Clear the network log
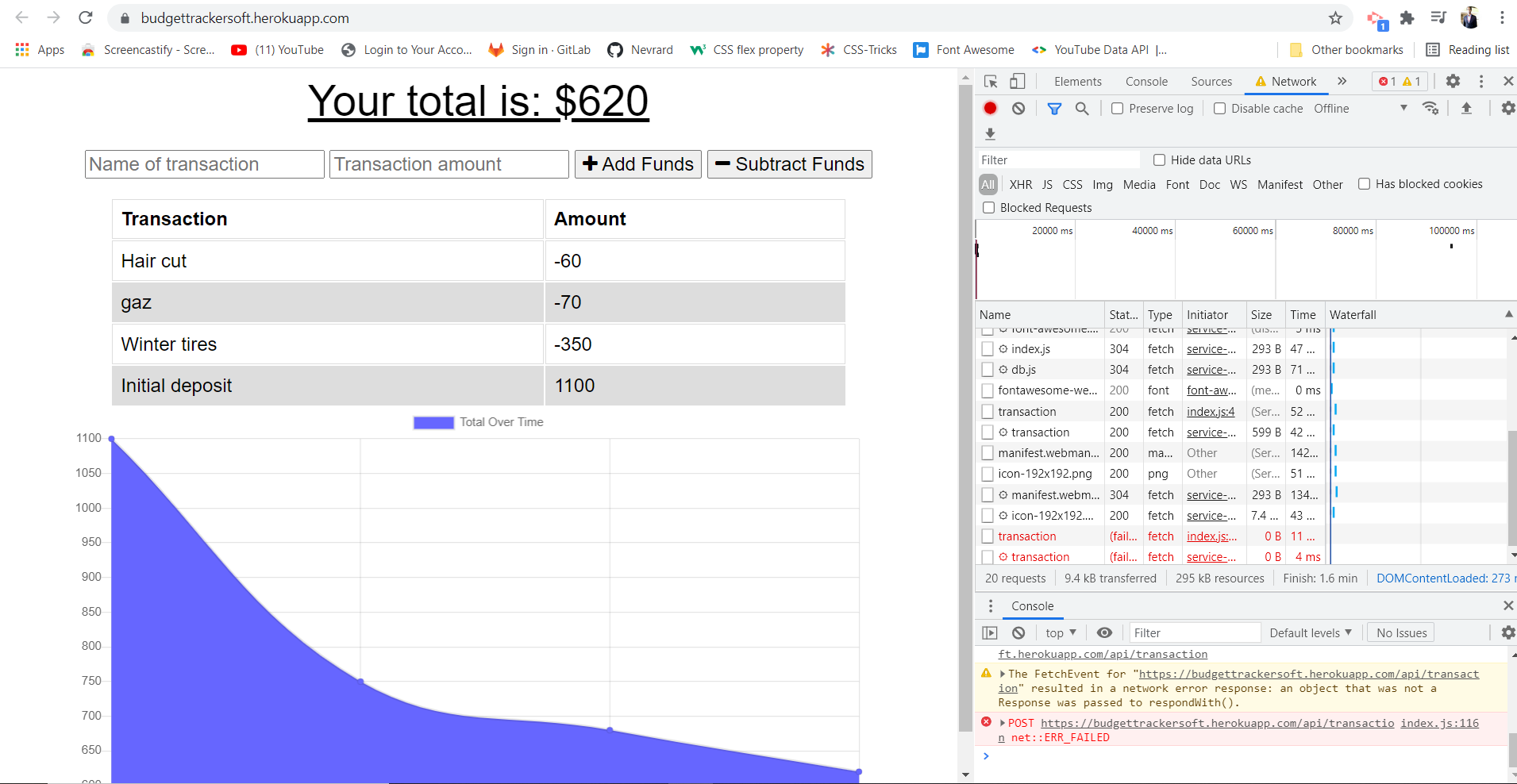 (1018, 109)
